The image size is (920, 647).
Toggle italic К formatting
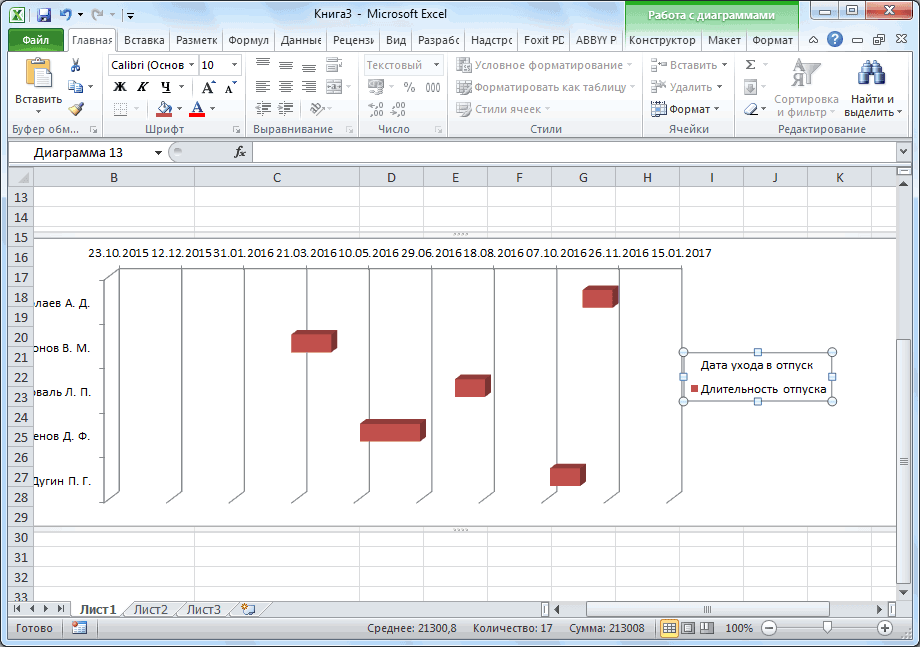(x=142, y=87)
